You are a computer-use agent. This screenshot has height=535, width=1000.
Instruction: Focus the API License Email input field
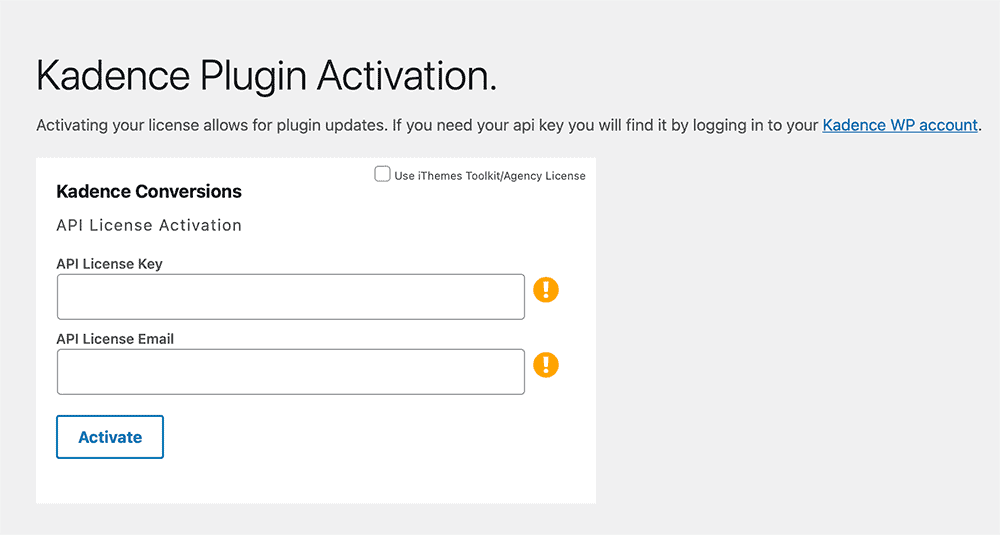pyautogui.click(x=290, y=372)
